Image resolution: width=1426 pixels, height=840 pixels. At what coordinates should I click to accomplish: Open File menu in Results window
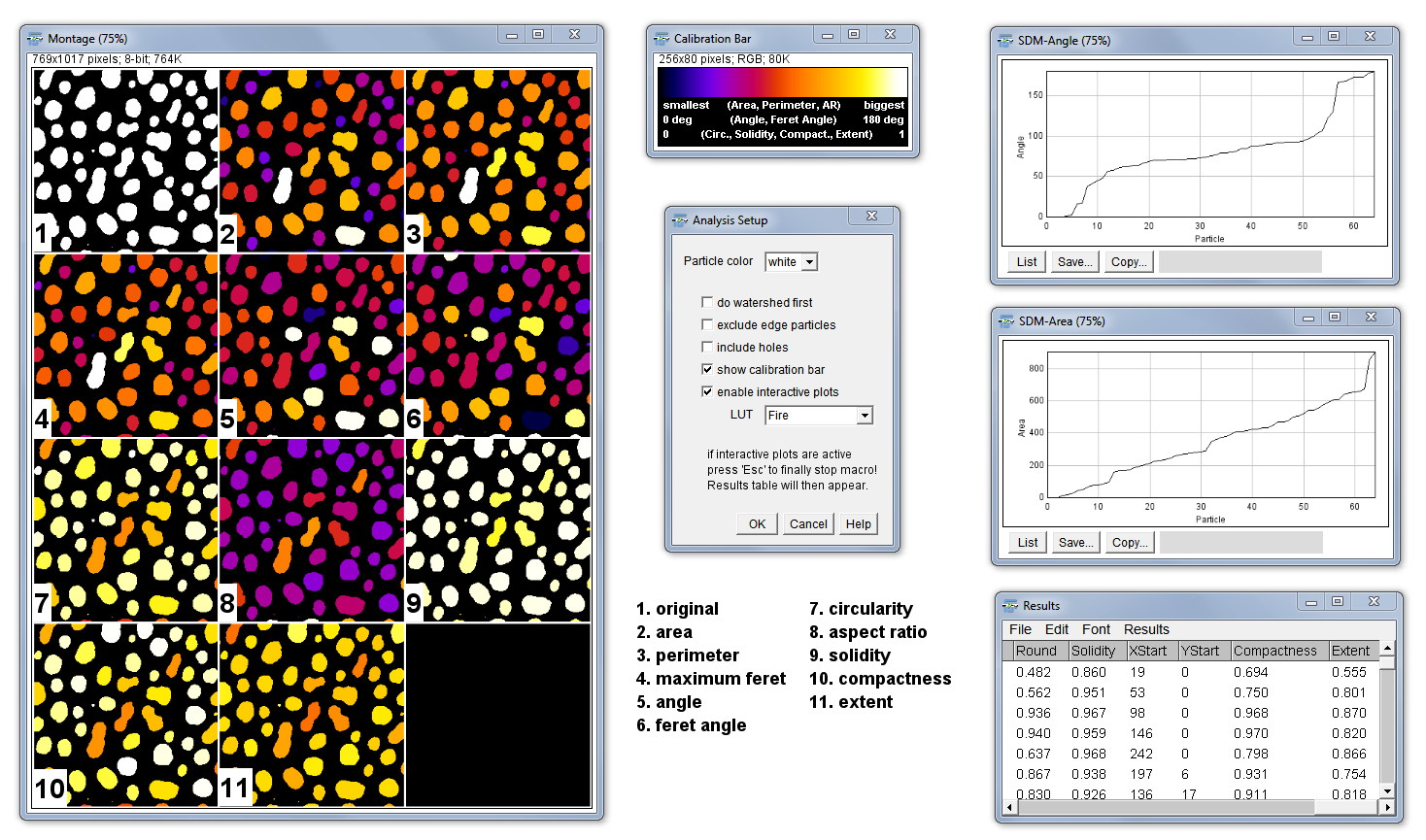click(1020, 629)
